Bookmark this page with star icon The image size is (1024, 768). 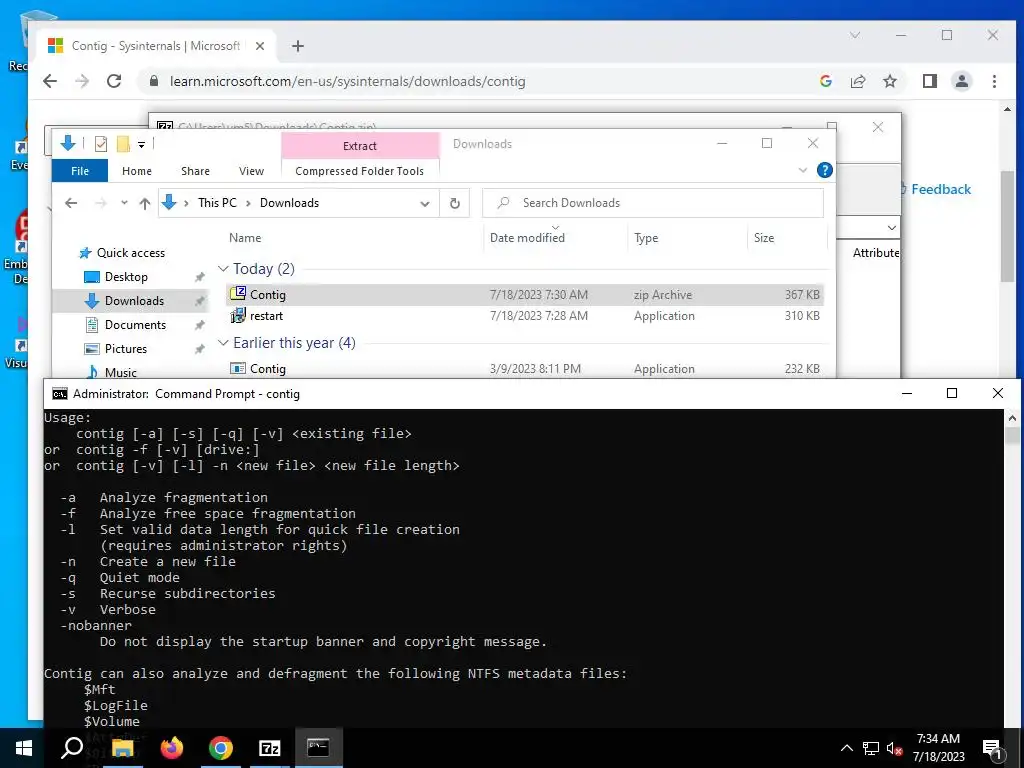click(x=889, y=81)
